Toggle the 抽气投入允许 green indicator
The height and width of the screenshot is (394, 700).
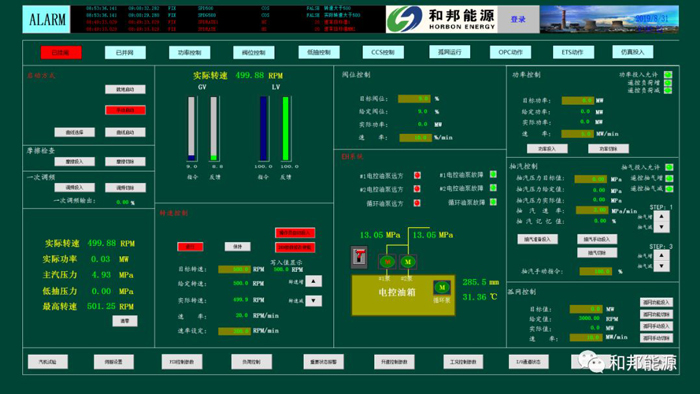(669, 167)
